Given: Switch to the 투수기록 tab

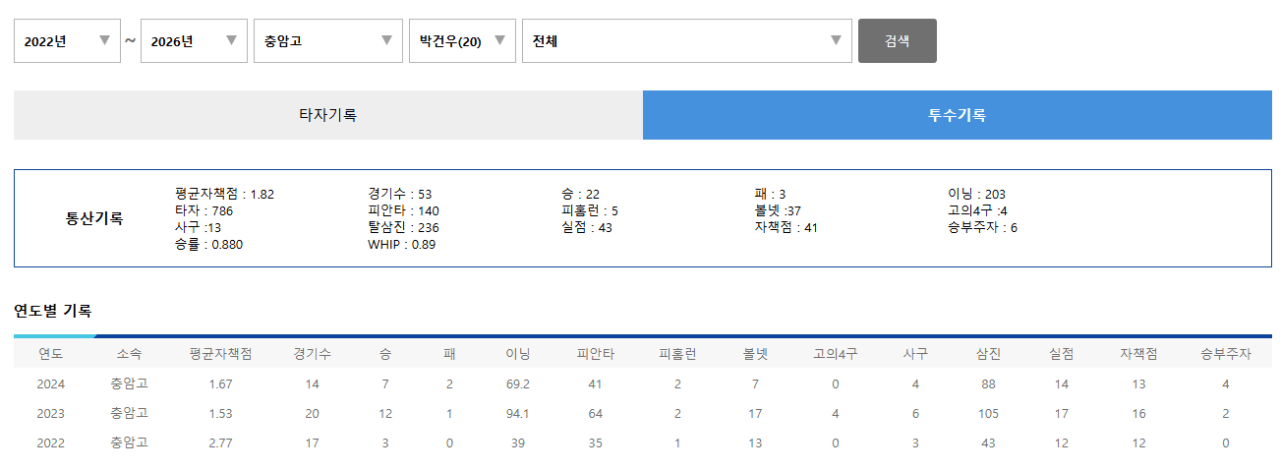Looking at the screenshot, I should coord(957,115).
